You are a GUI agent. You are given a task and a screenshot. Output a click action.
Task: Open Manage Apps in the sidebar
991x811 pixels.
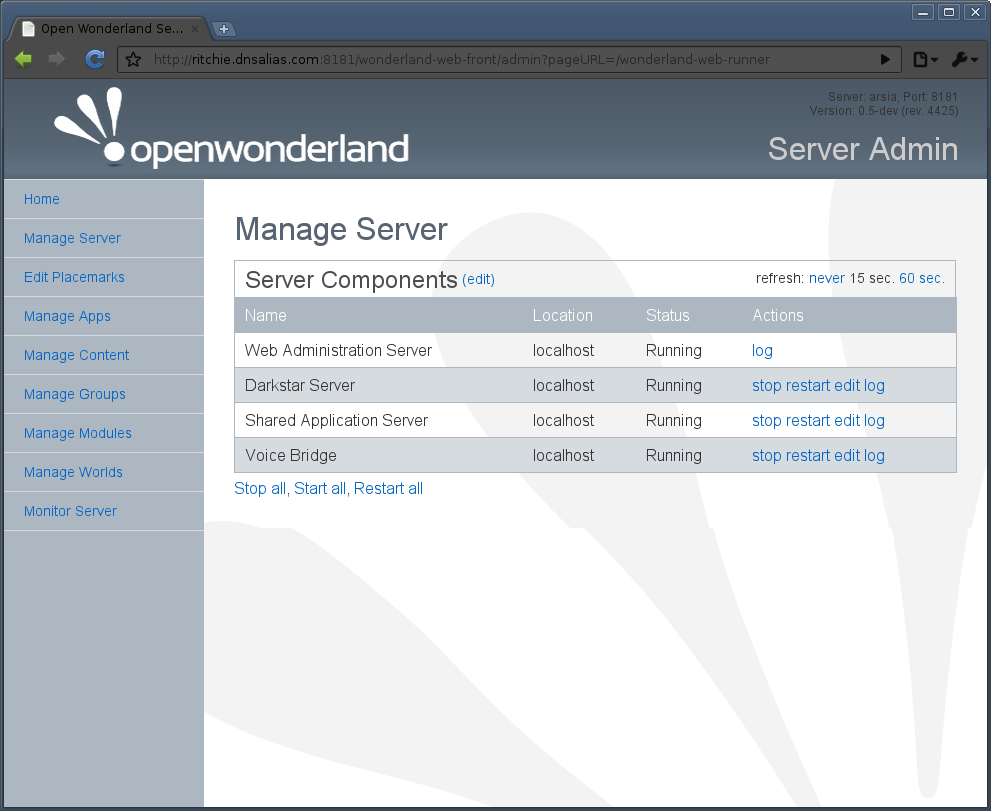coord(67,316)
